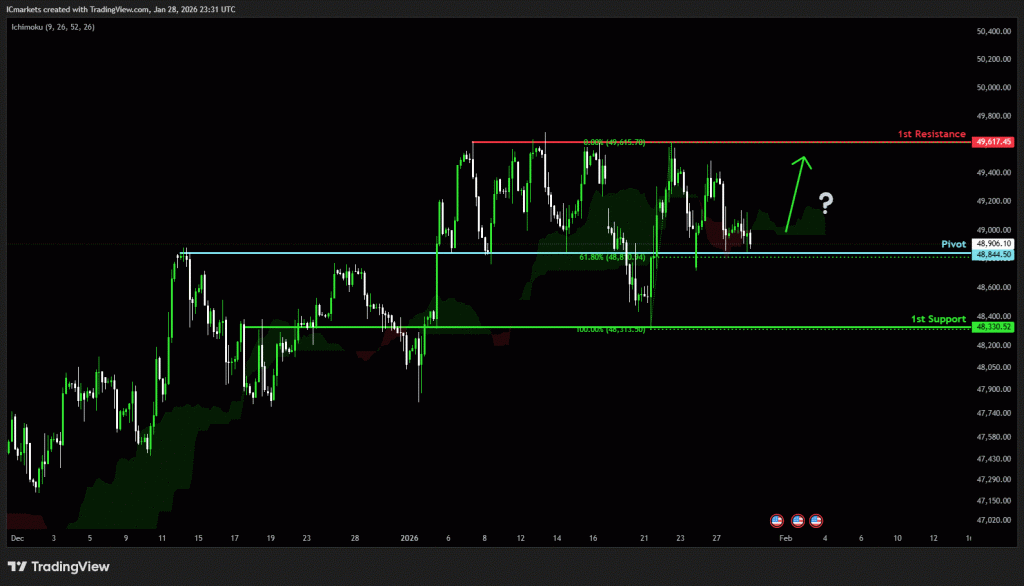The width and height of the screenshot is (1024, 586).
Task: Click the 100.00% Fibonacci level label
Action: 610,330
